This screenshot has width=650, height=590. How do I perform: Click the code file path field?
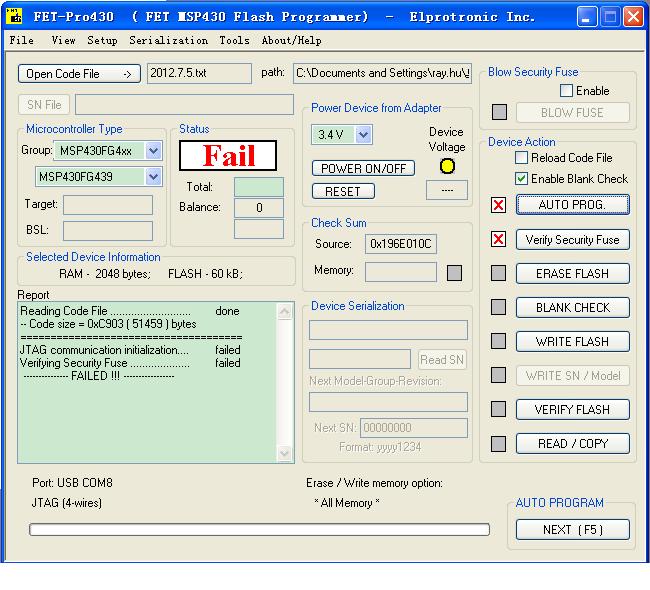click(382, 73)
